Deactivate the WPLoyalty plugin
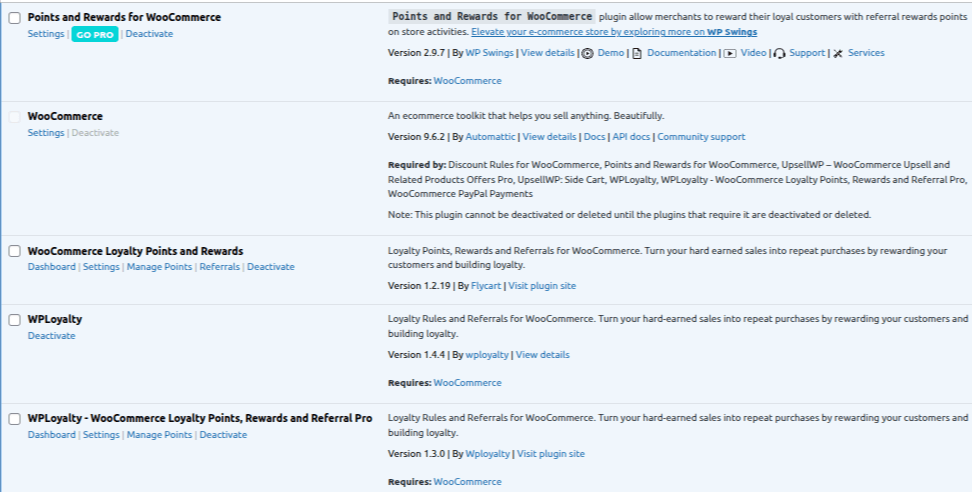This screenshot has height=492, width=972. pos(51,336)
